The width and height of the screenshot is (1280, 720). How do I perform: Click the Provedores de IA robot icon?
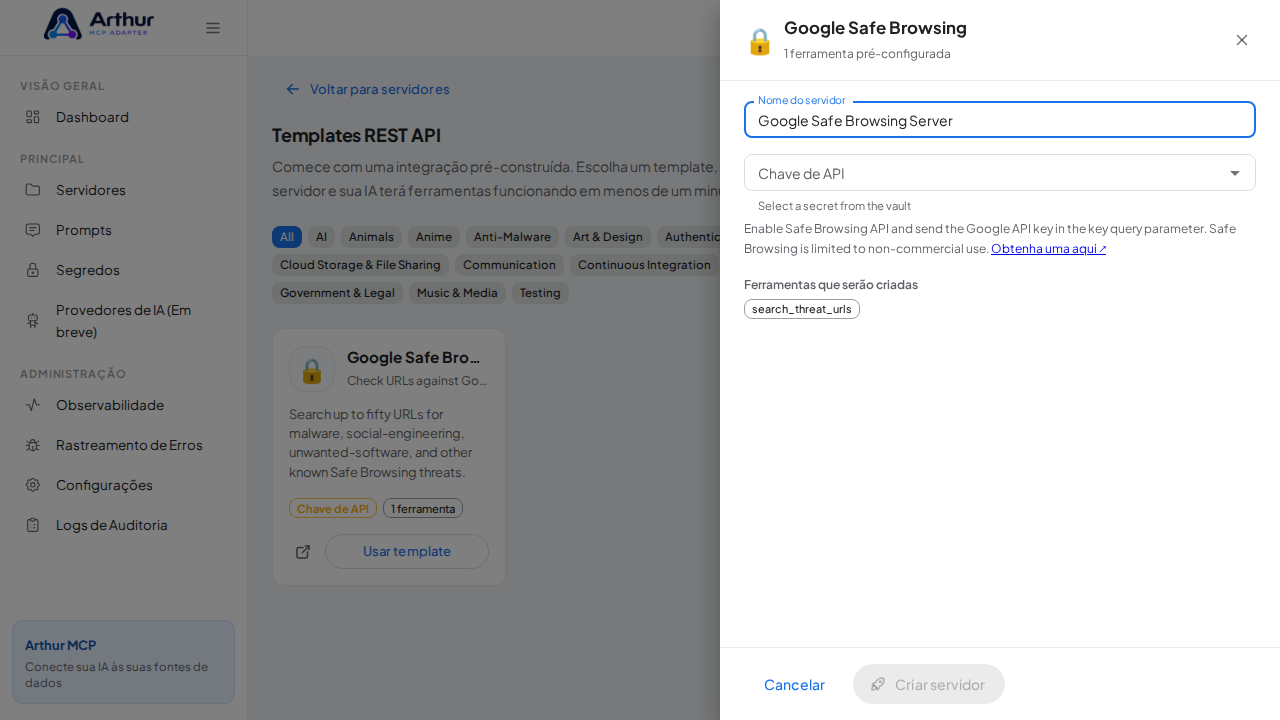pyautogui.click(x=33, y=321)
